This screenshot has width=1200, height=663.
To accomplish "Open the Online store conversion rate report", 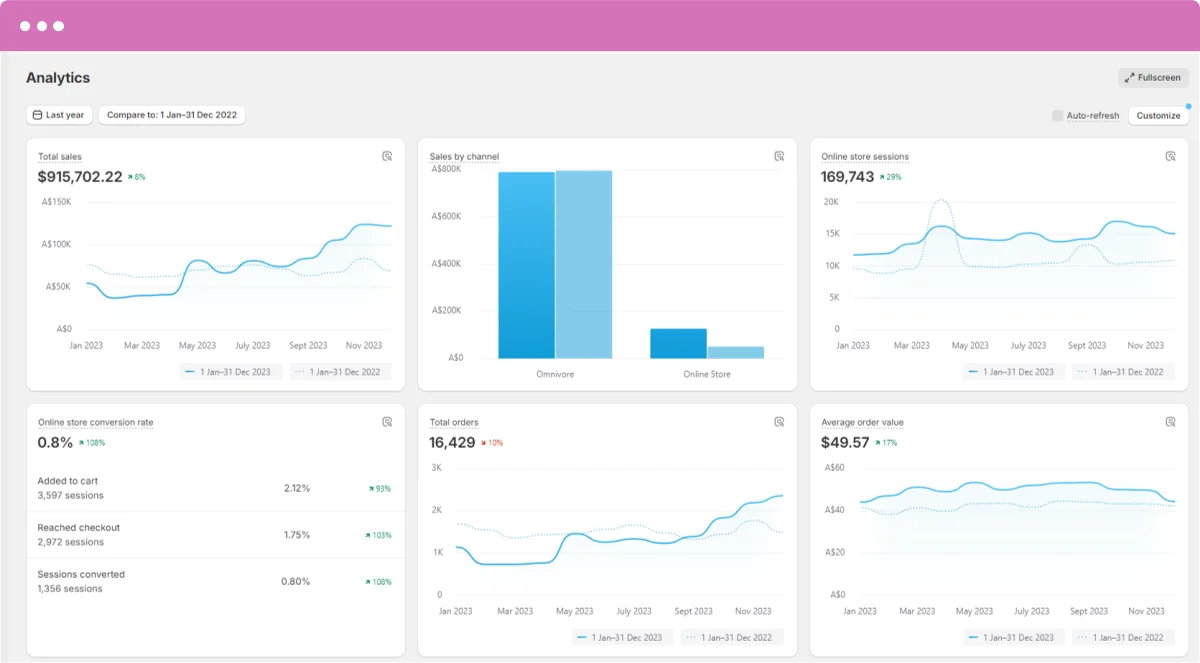I will pyautogui.click(x=94, y=422).
